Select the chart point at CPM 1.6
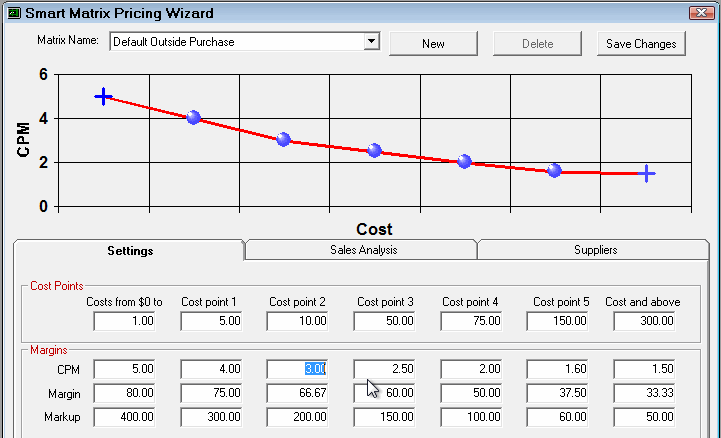The width and height of the screenshot is (721, 438). click(555, 171)
